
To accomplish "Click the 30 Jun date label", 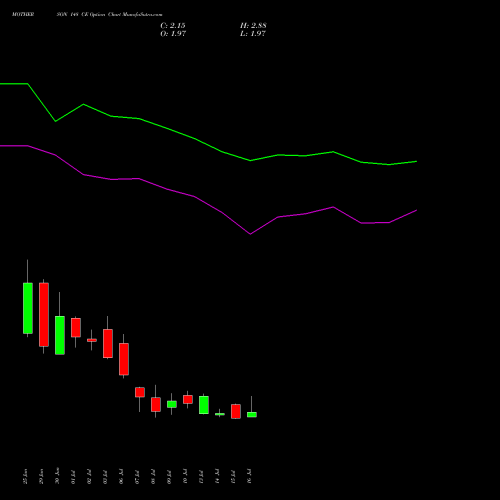I will click(57, 476).
